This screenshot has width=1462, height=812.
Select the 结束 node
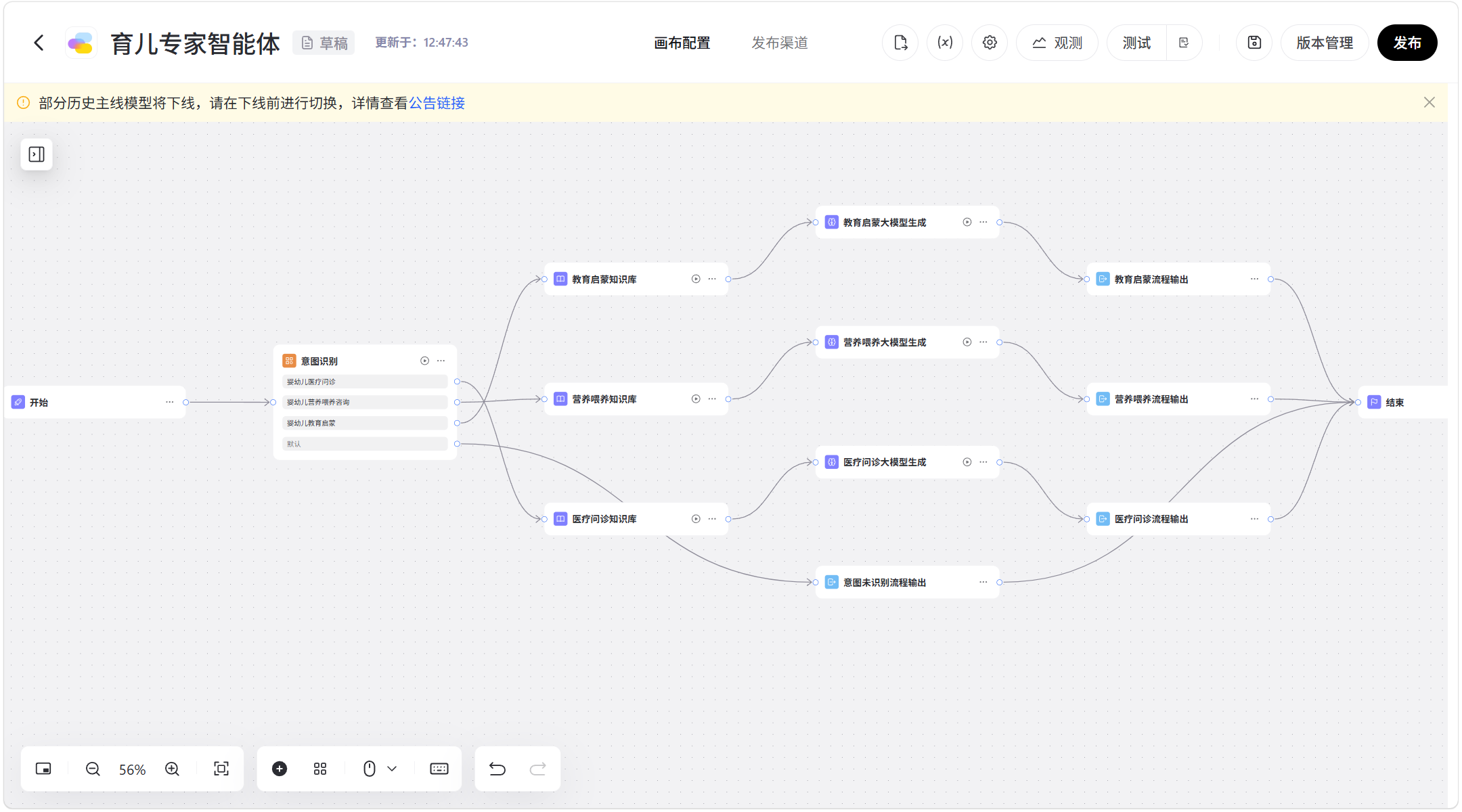coord(1403,402)
